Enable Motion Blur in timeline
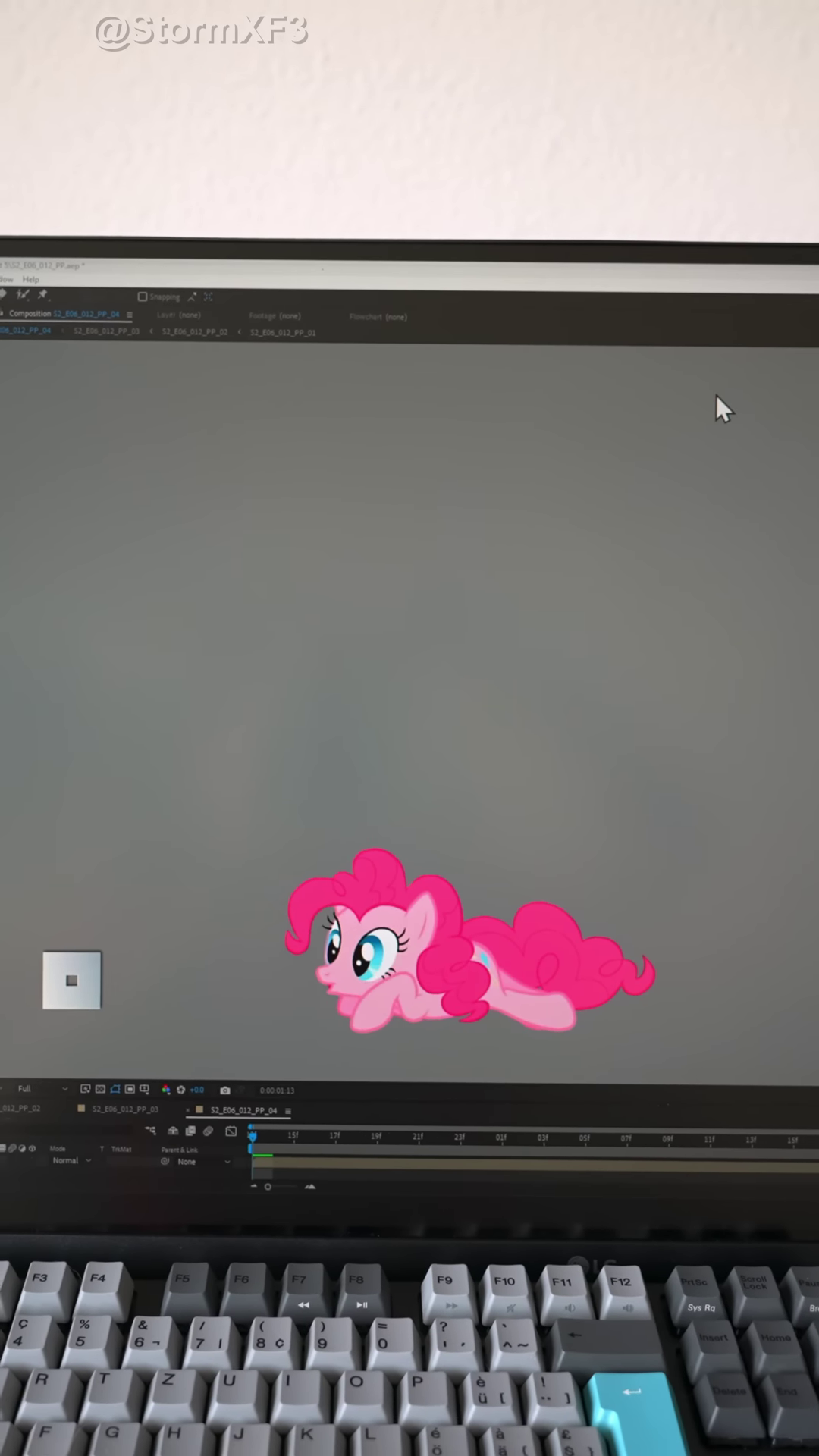This screenshot has width=819, height=1456. coord(208,1131)
